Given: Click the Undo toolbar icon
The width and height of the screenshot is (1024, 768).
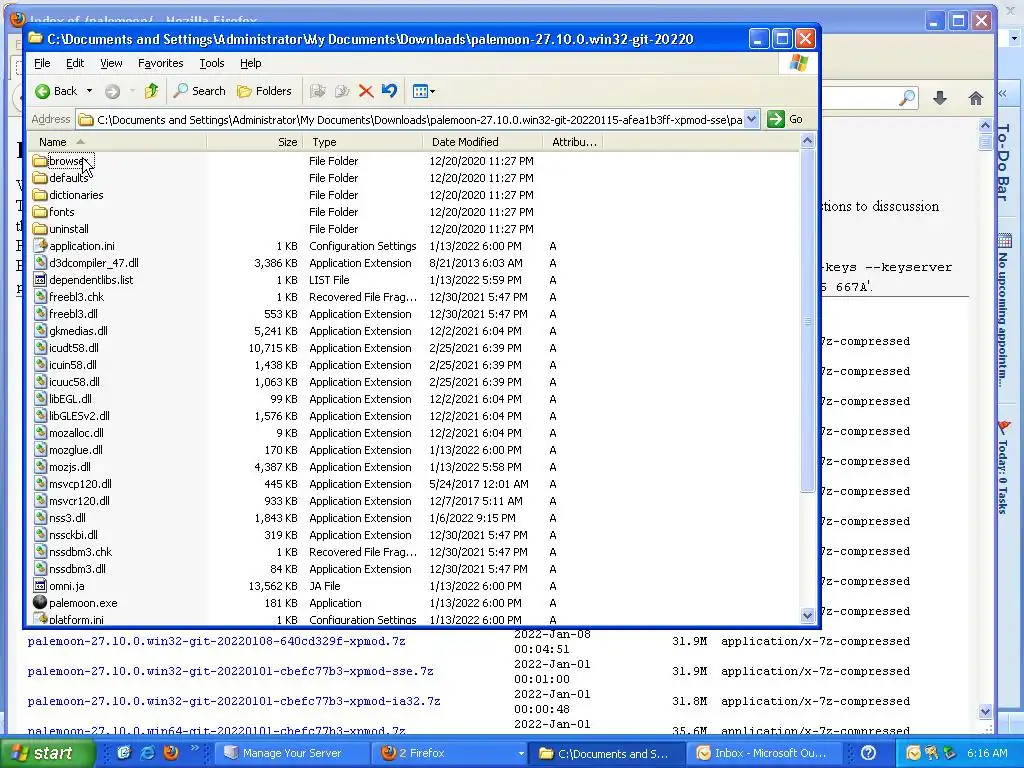Looking at the screenshot, I should point(389,91).
